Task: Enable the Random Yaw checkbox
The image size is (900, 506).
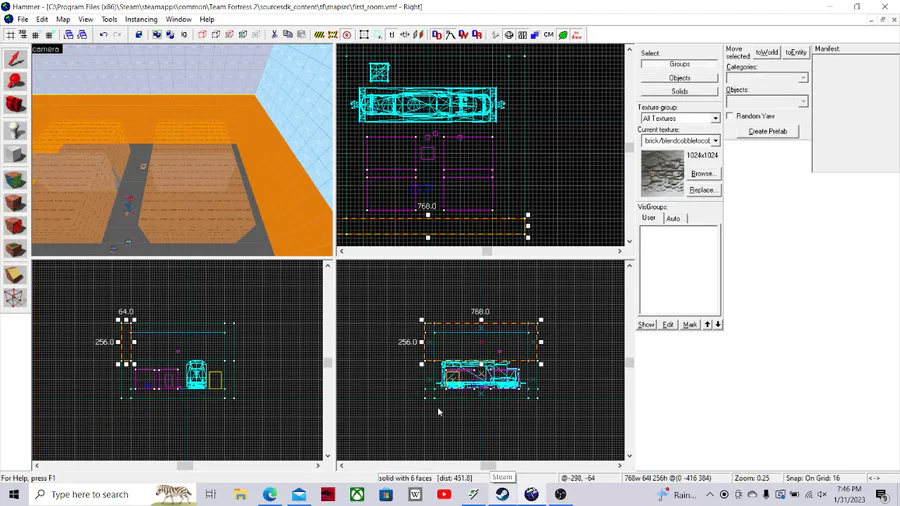Action: click(730, 116)
